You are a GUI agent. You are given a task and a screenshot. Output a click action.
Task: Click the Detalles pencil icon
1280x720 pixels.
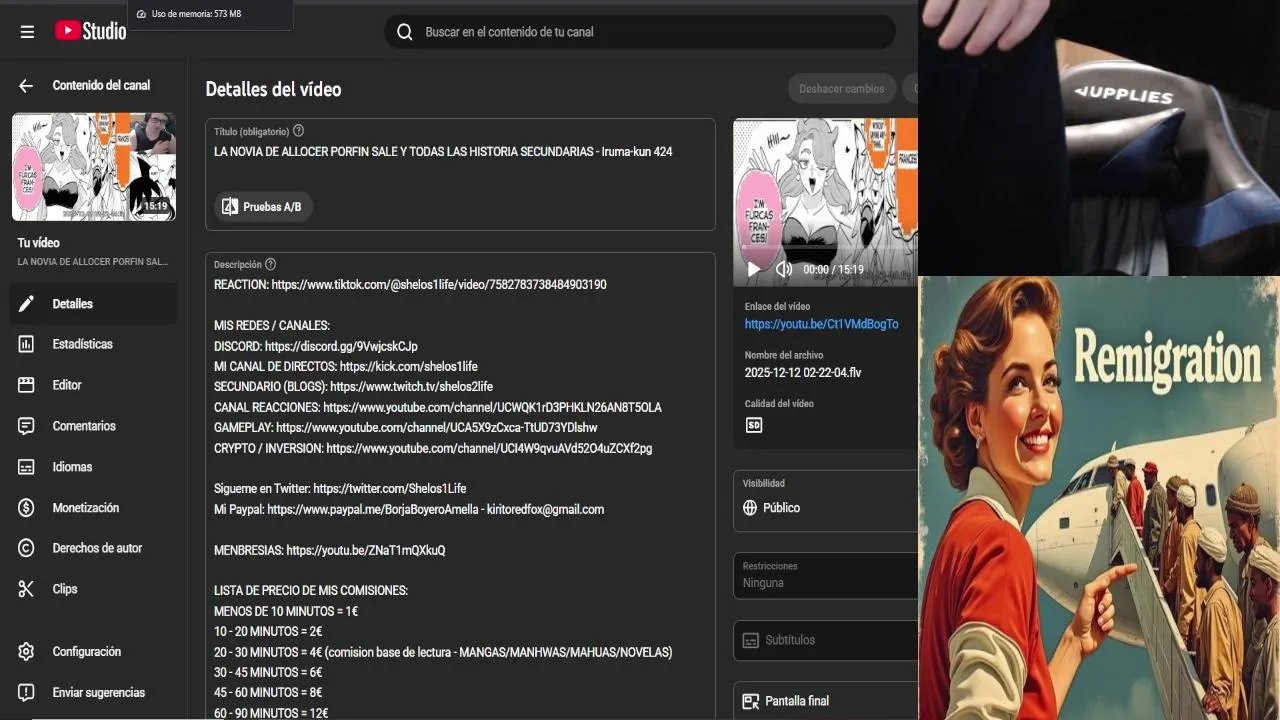click(26, 304)
